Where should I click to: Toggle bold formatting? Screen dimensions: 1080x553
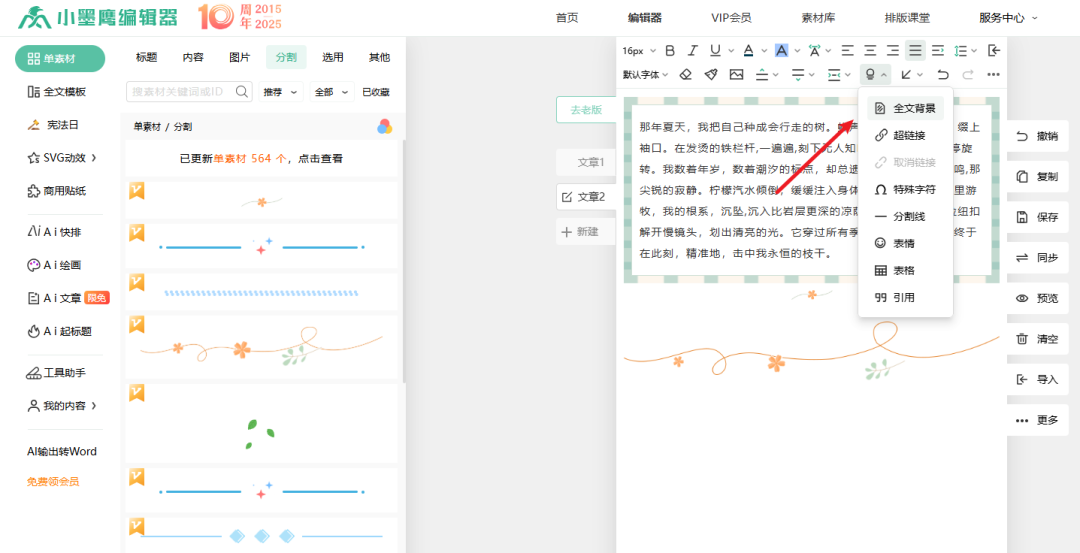tap(669, 50)
